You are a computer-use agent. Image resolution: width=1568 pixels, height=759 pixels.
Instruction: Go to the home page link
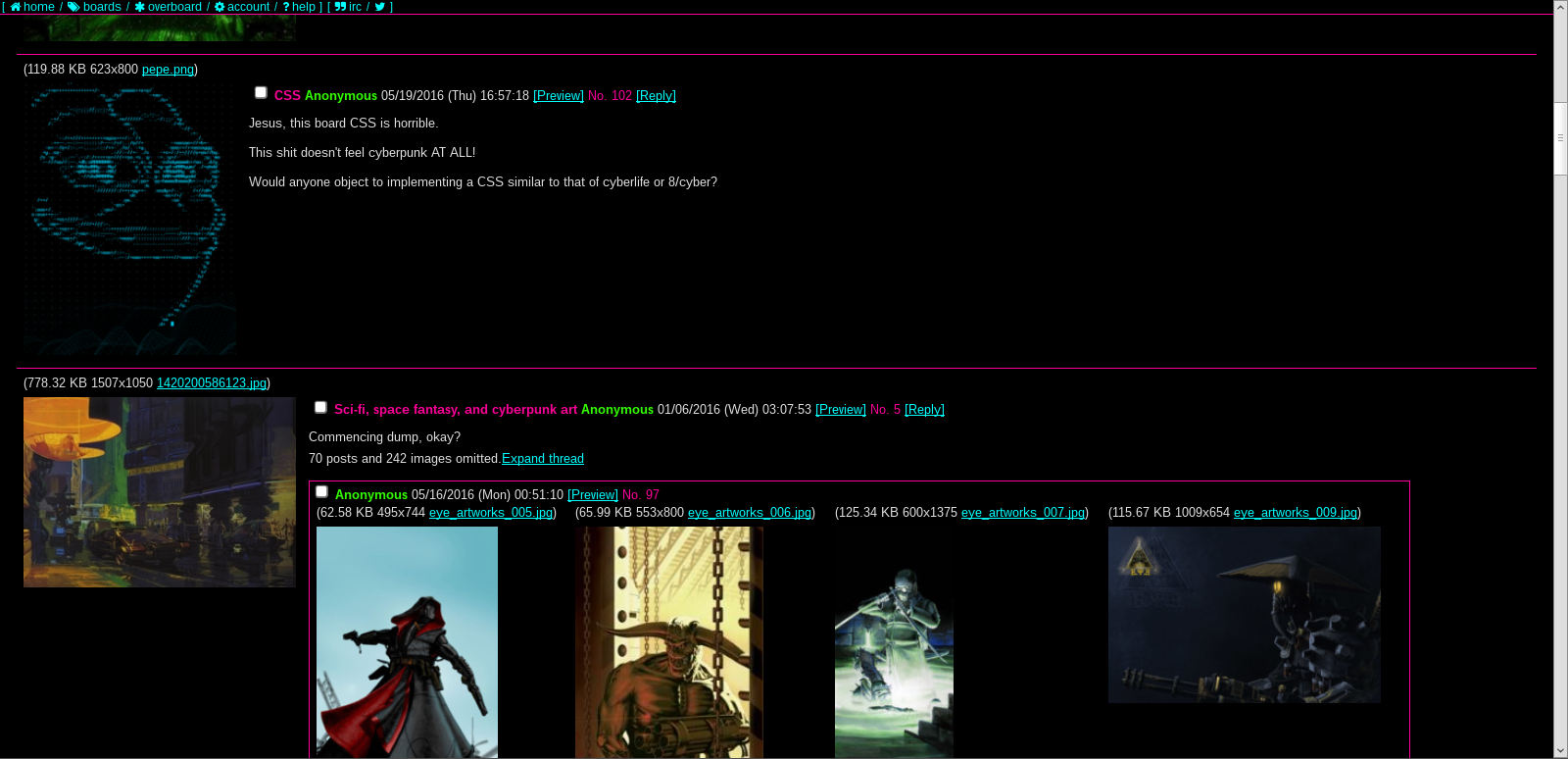pyautogui.click(x=32, y=7)
